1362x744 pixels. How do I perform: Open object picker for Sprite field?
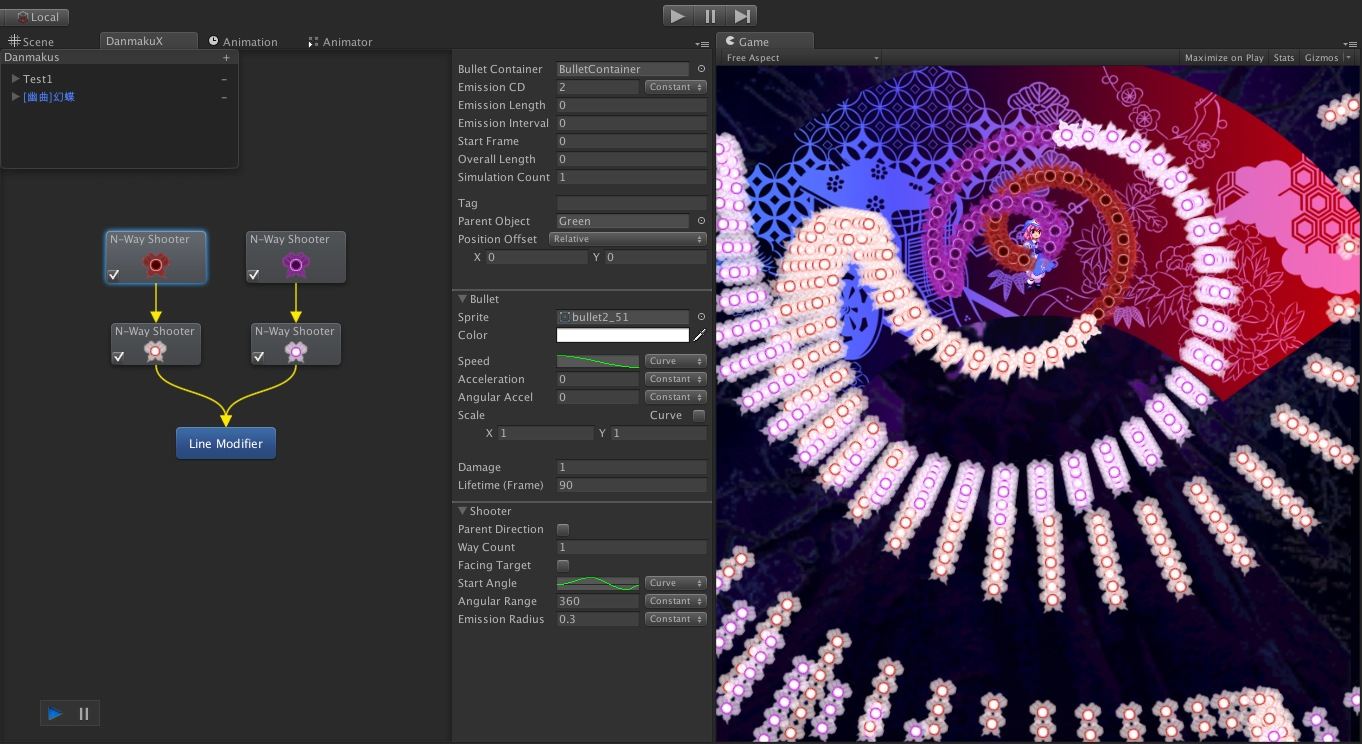tap(701, 317)
